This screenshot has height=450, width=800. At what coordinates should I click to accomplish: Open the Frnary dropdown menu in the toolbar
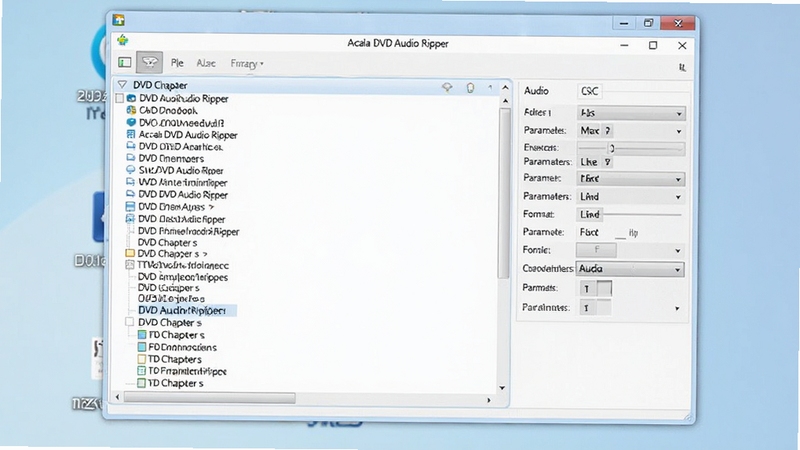(247, 64)
